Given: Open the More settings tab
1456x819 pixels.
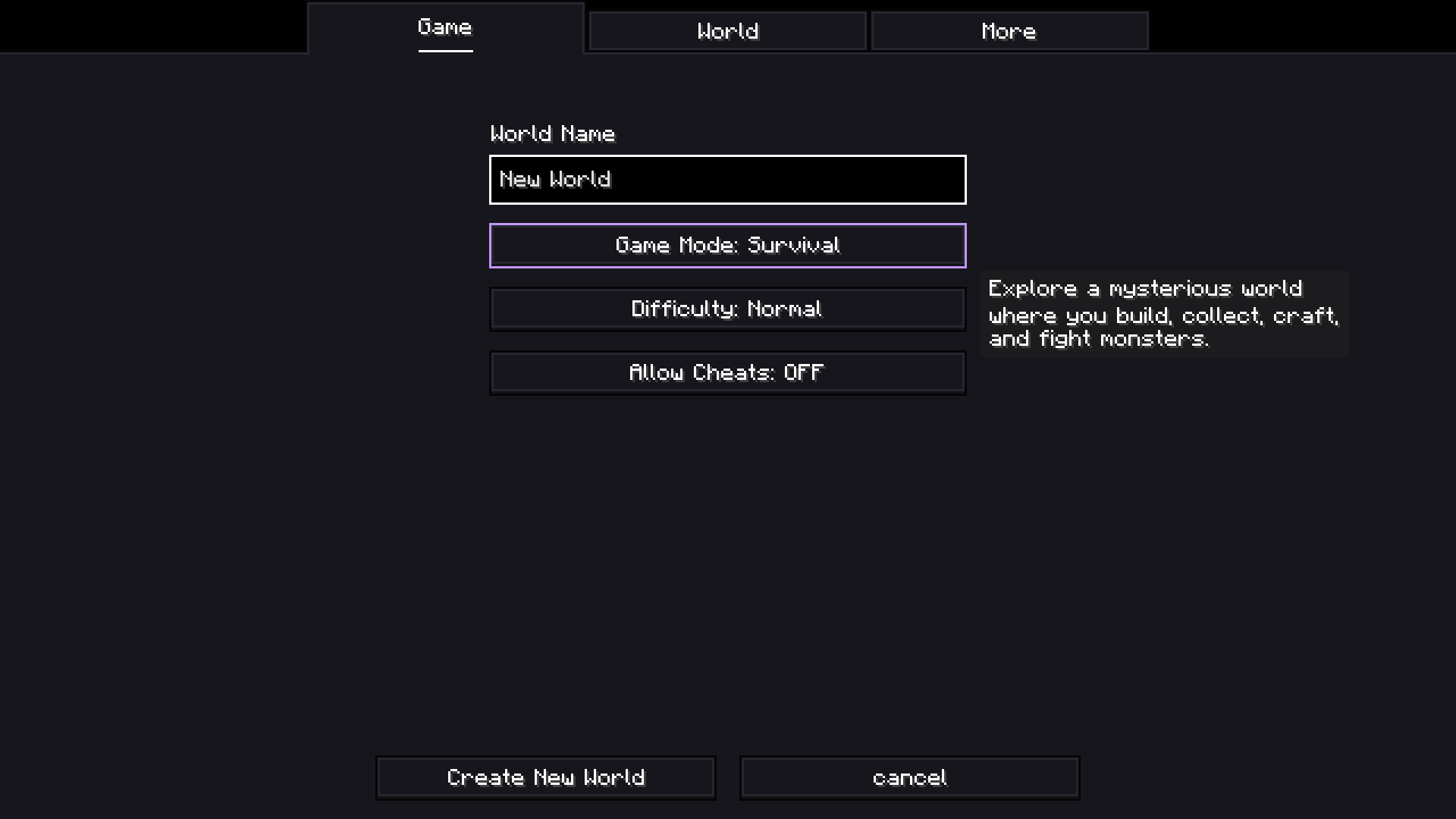Looking at the screenshot, I should tap(1008, 31).
